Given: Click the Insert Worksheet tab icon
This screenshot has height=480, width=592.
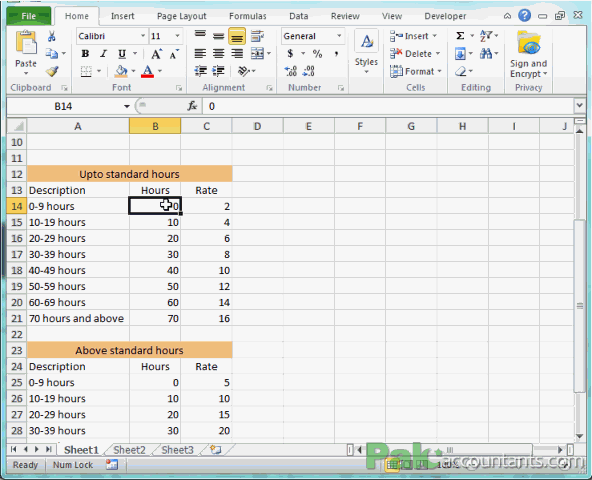Looking at the screenshot, I should point(216,450).
